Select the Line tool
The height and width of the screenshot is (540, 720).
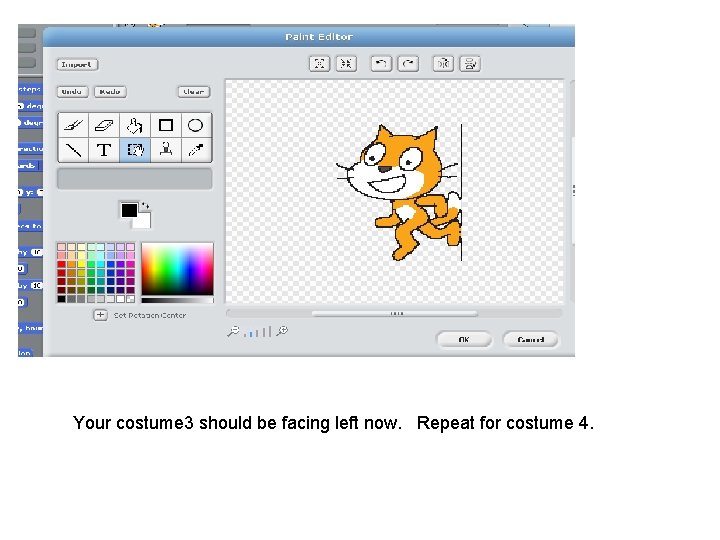[x=73, y=150]
